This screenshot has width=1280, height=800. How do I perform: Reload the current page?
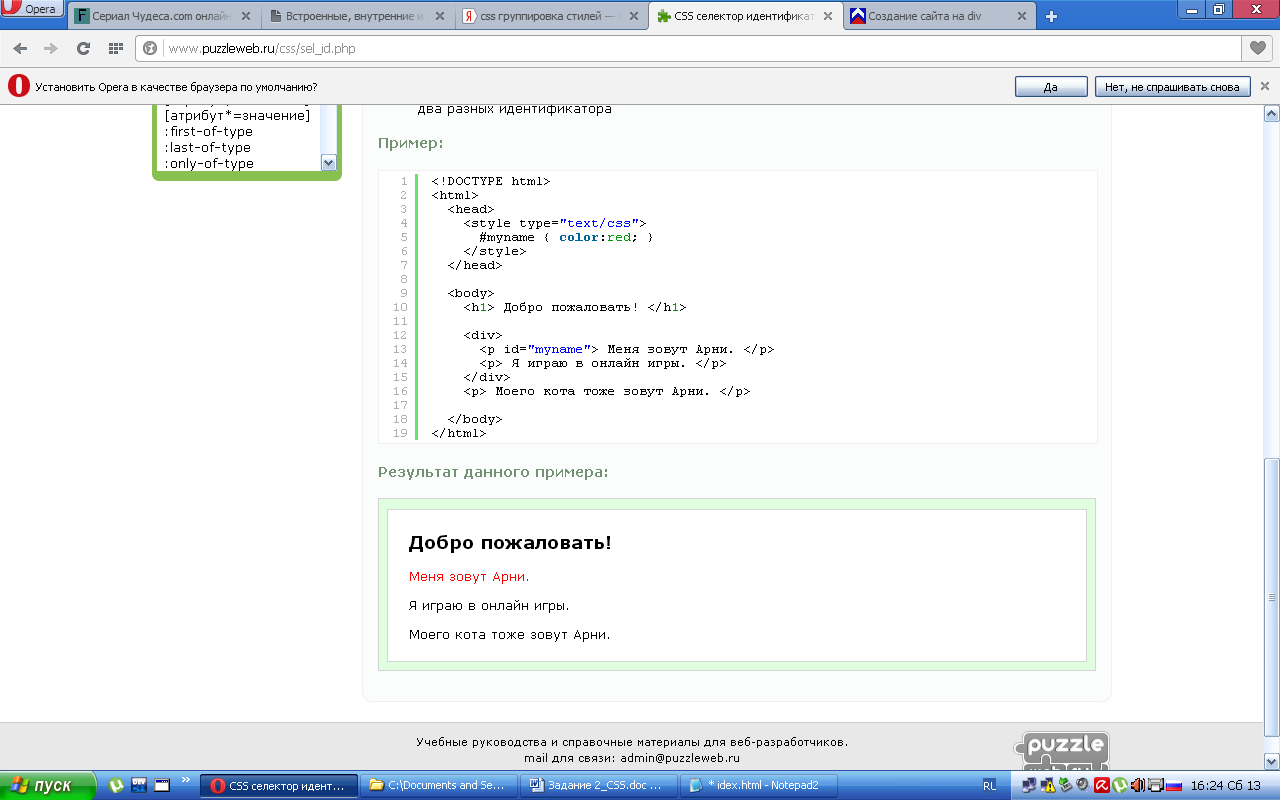tap(83, 48)
